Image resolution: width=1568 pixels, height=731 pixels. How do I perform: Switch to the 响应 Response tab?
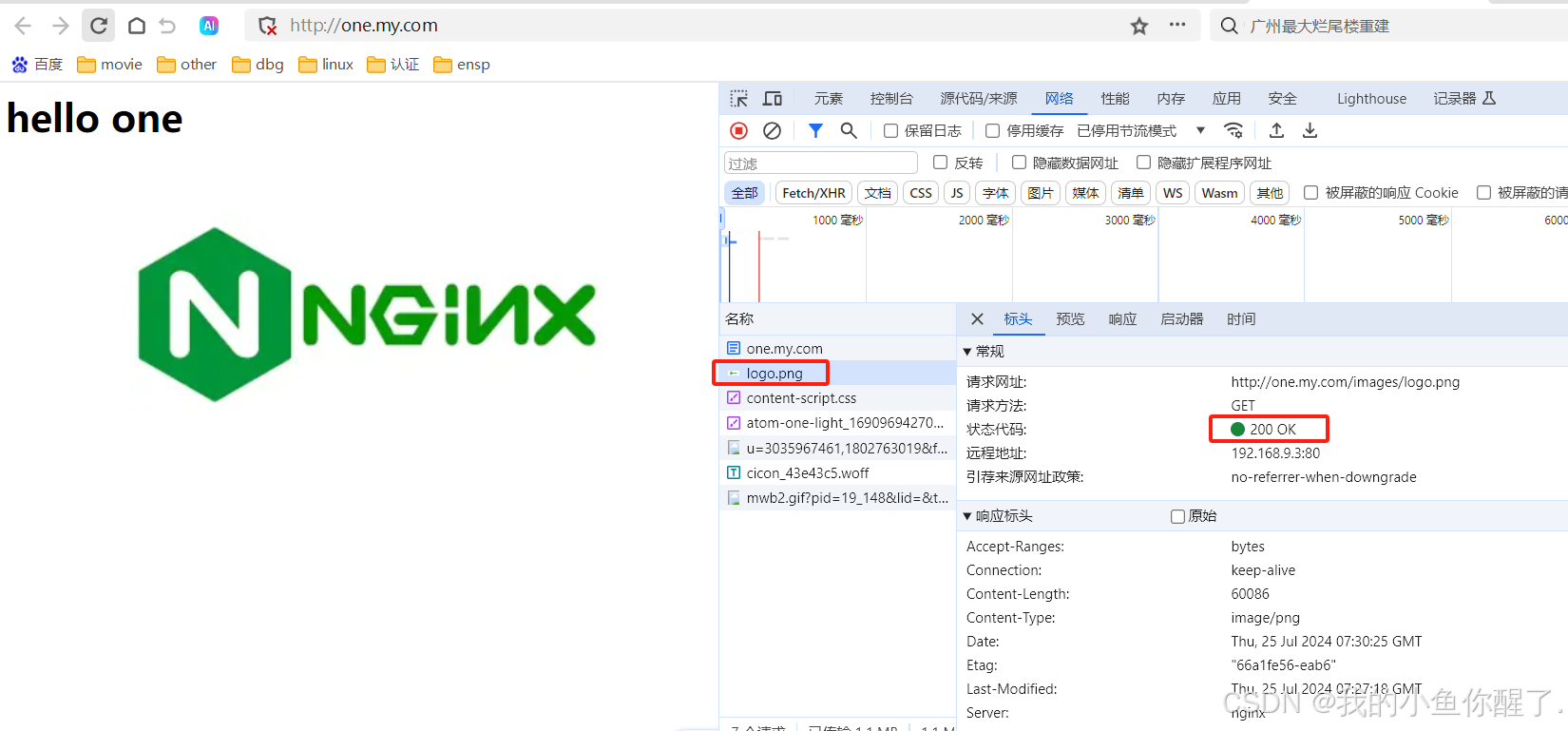pyautogui.click(x=1122, y=319)
